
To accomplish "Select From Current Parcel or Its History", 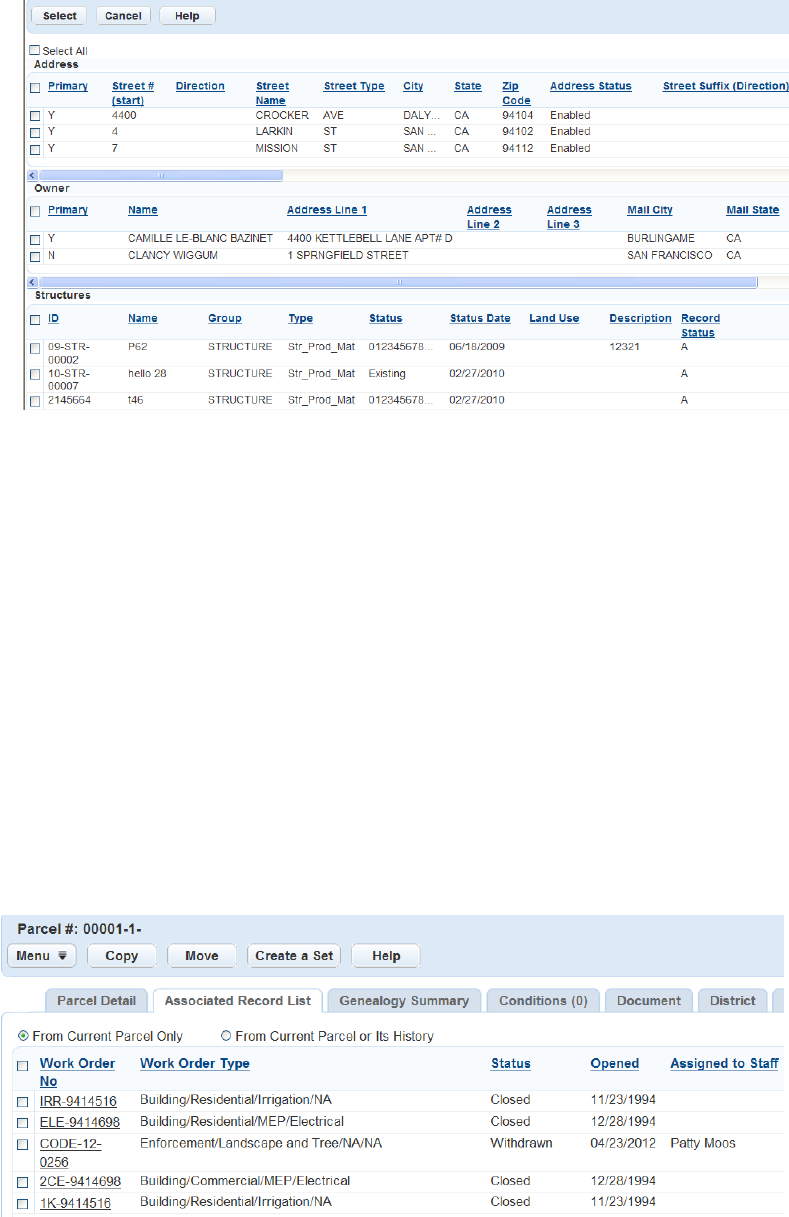I will 226,1036.
